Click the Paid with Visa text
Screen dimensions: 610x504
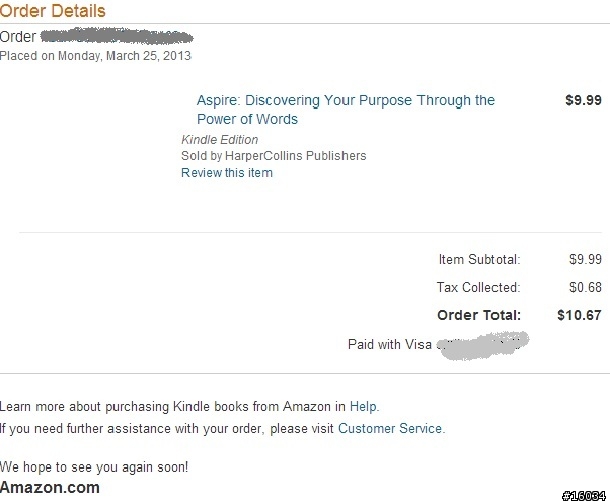[390, 344]
